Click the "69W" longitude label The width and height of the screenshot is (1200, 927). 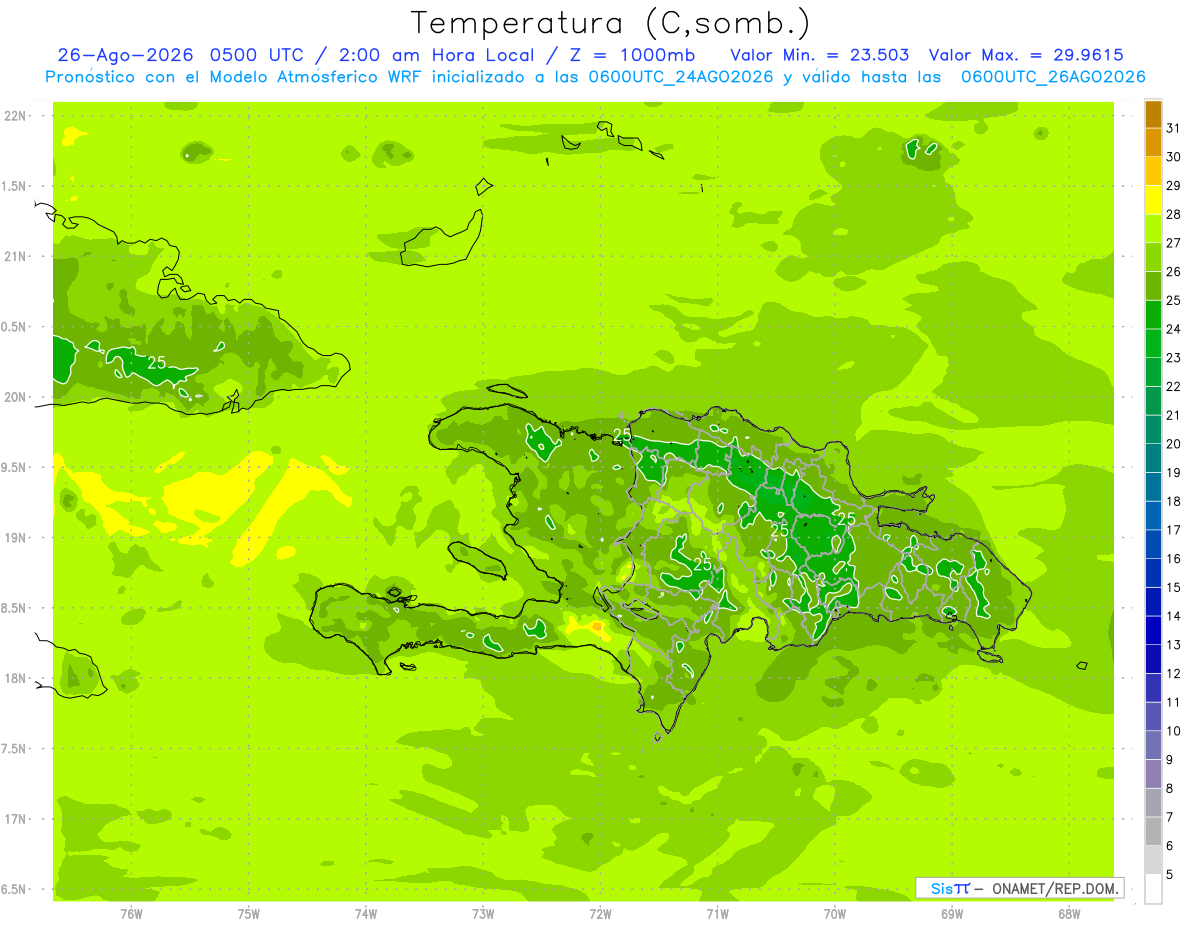[952, 913]
